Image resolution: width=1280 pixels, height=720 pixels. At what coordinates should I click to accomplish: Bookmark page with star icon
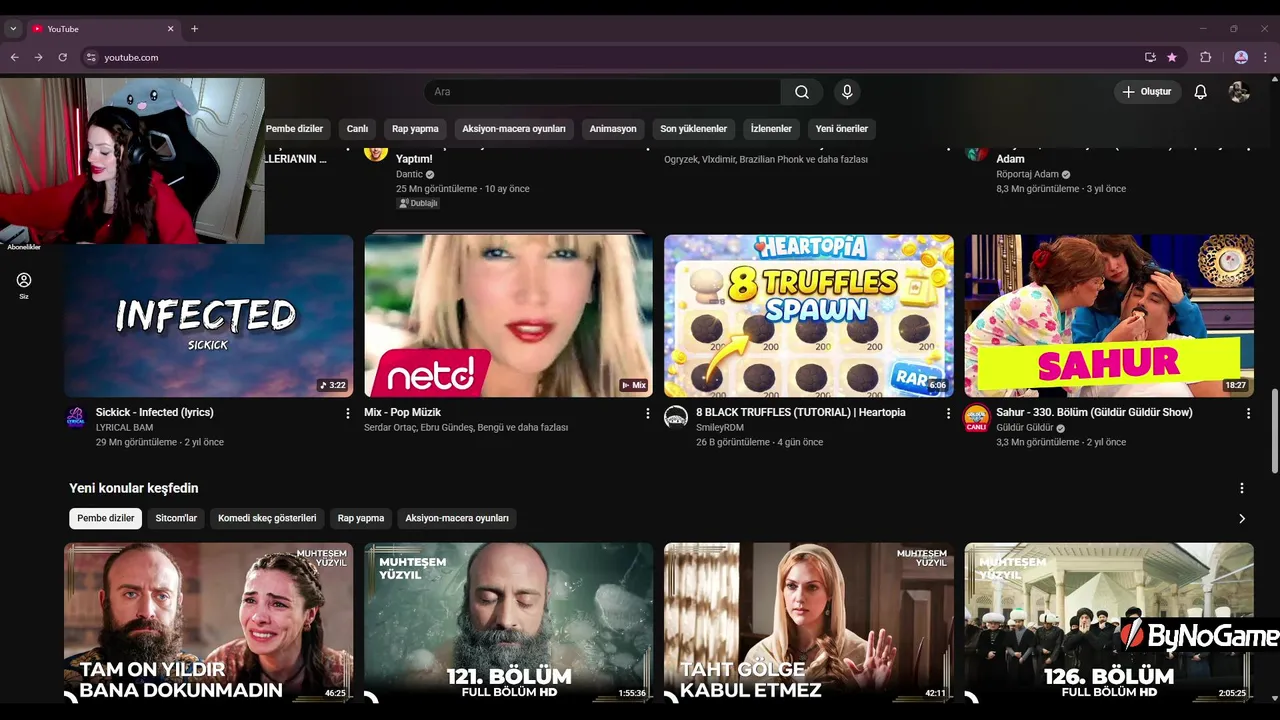coord(1172,57)
